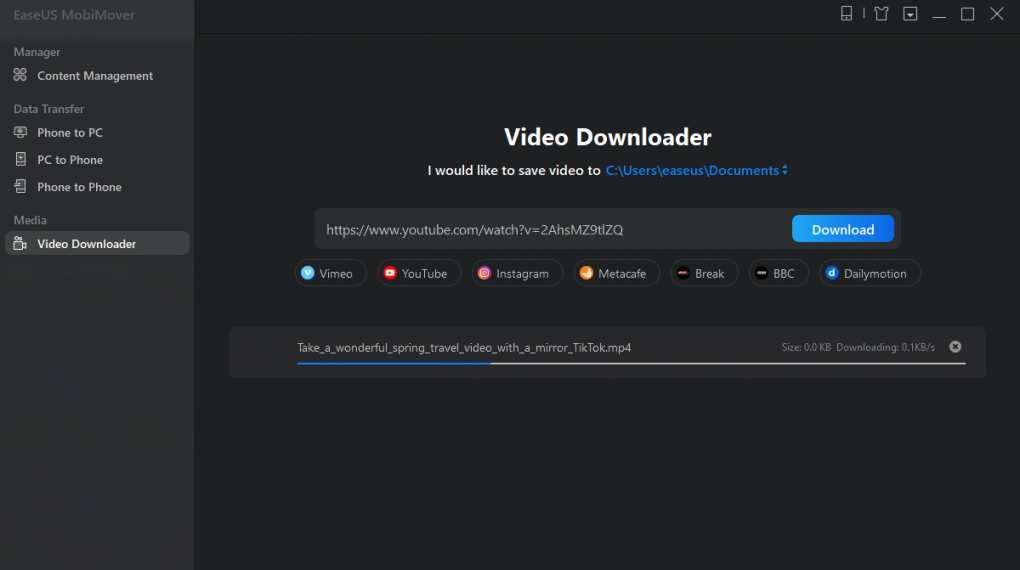Open save location dropdown arrows
1020x570 pixels.
785,170
